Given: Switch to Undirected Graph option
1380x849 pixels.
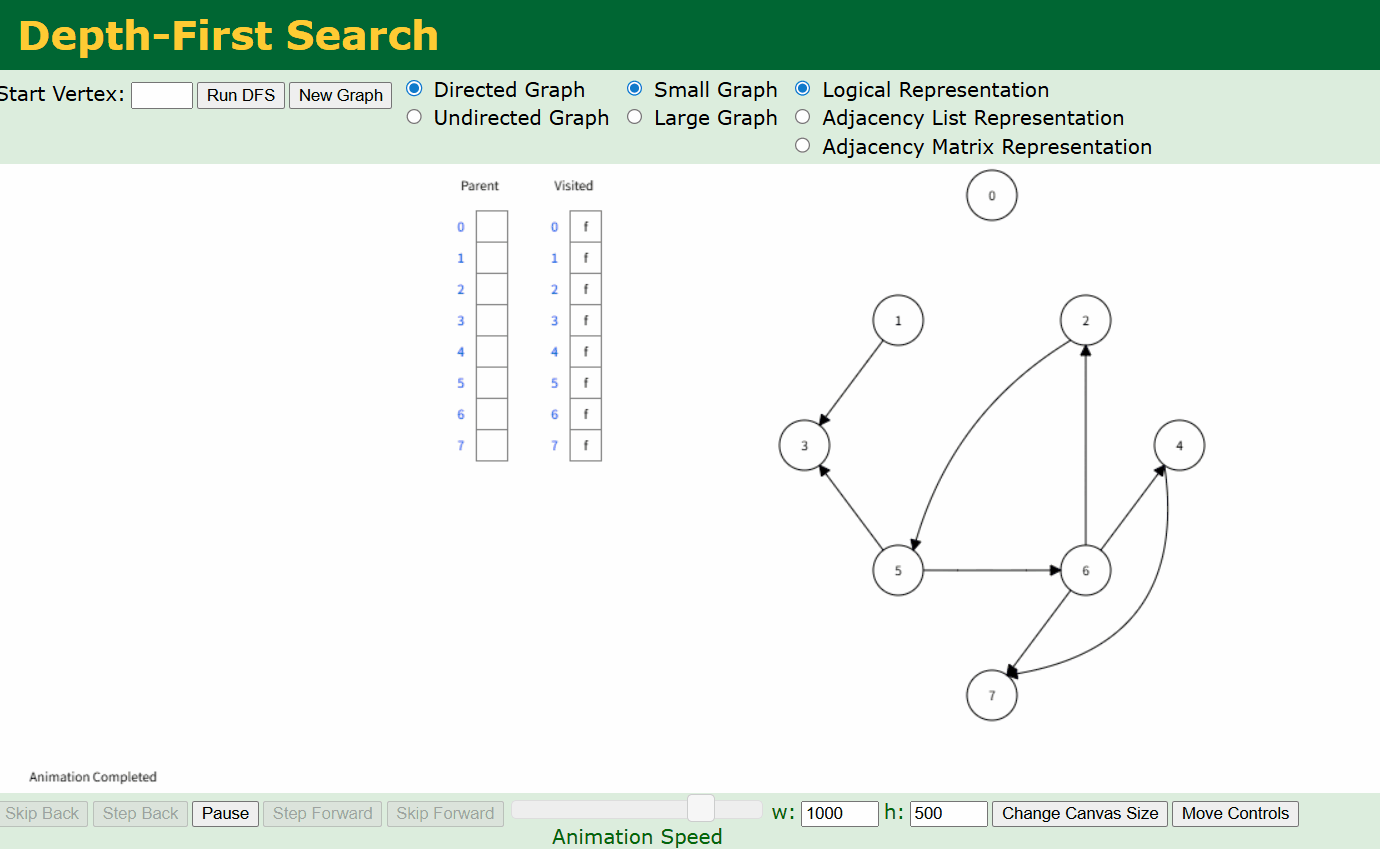Looking at the screenshot, I should [415, 117].
